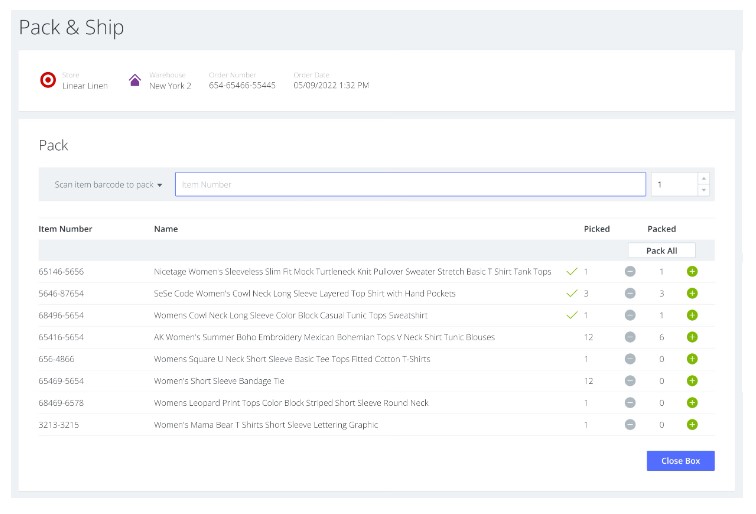Click the minus icon for item 5646-87654
This screenshot has width=756, height=514.
[630, 294]
